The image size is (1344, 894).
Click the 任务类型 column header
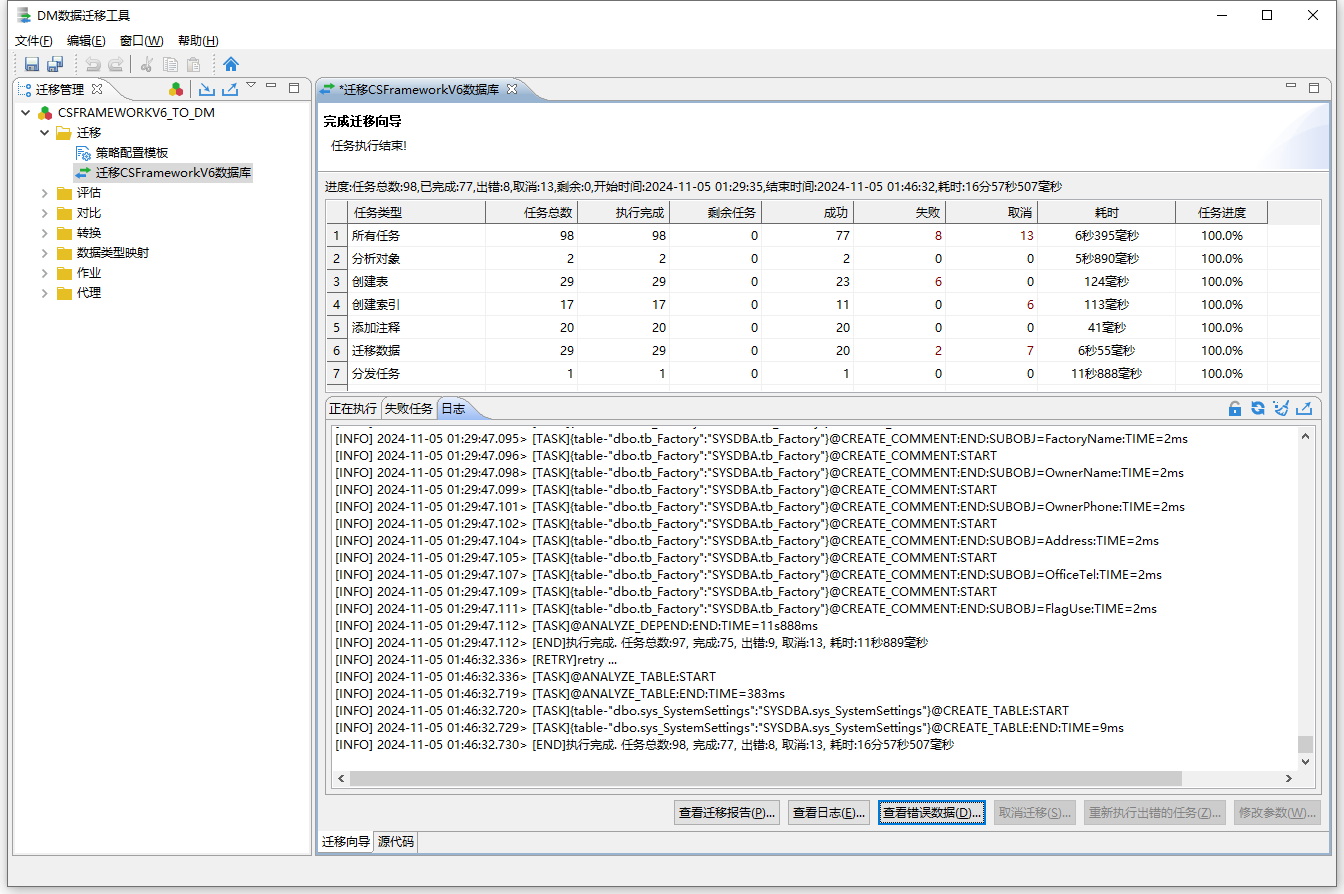click(x=416, y=212)
